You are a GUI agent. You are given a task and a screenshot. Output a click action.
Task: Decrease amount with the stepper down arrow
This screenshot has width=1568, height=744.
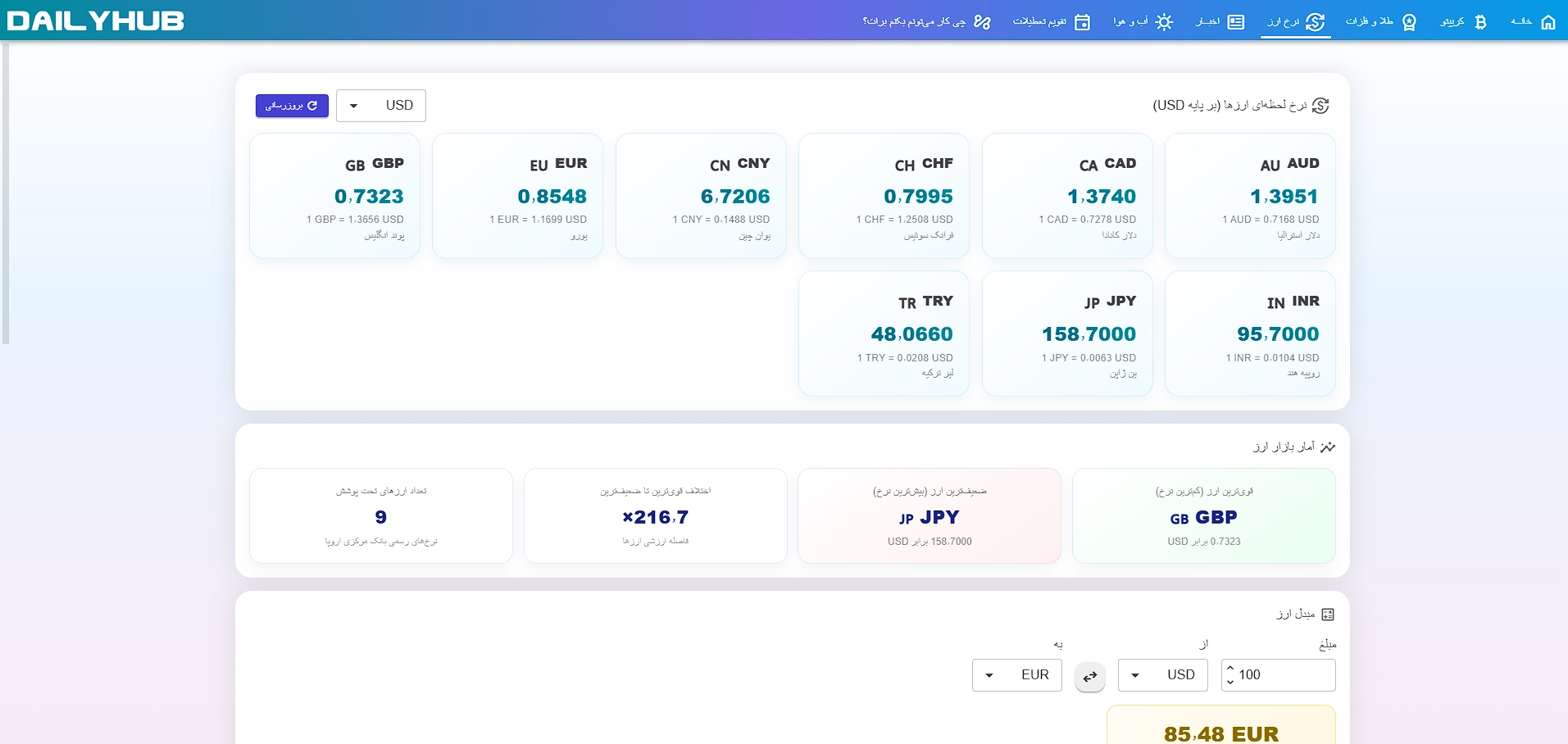point(1230,682)
